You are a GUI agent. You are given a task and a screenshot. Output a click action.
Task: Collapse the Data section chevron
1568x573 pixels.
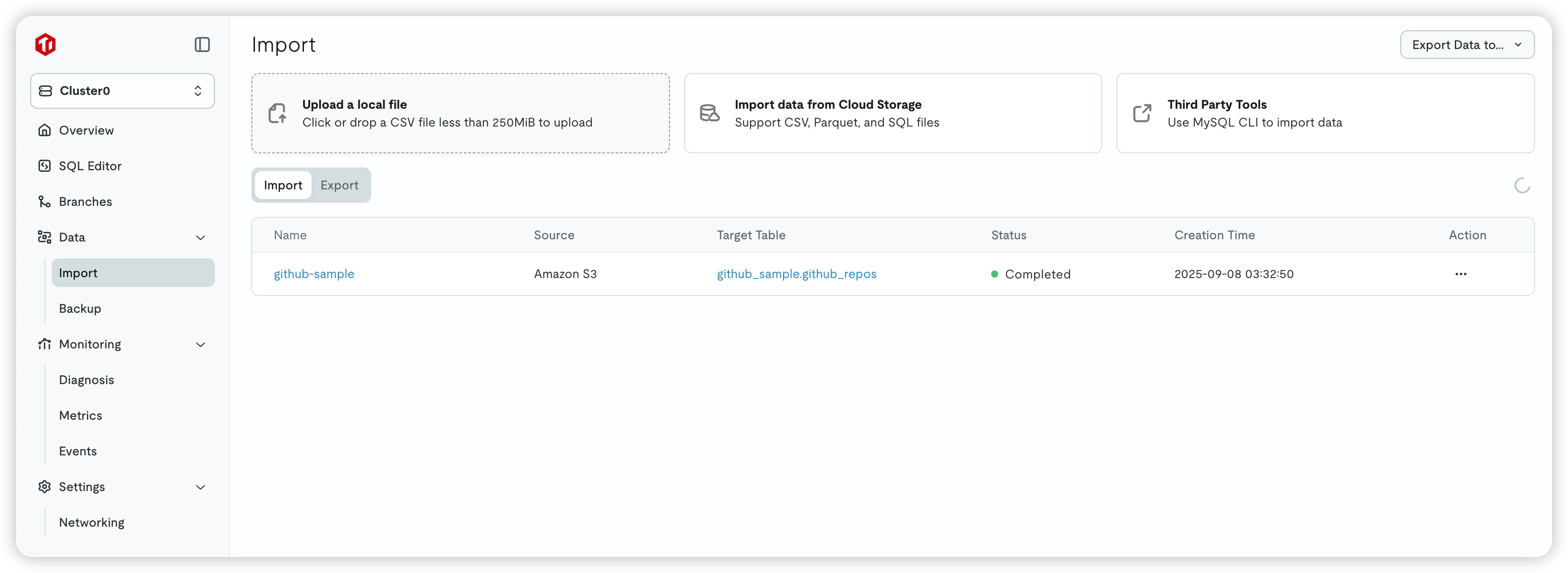[x=200, y=238]
